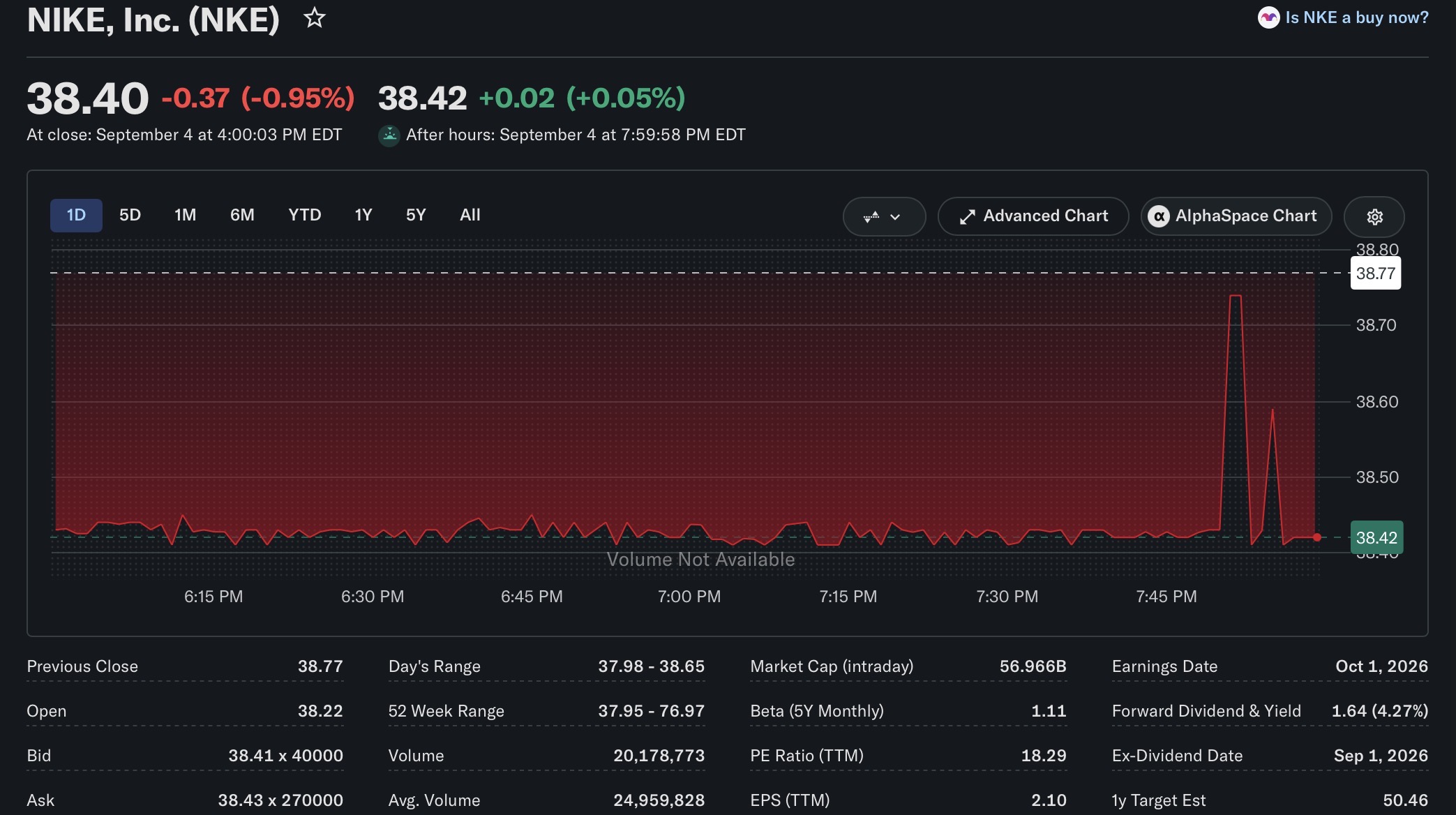The width and height of the screenshot is (1456, 815).
Task: Open 'Is NKE a buy now?' link
Action: (1357, 17)
